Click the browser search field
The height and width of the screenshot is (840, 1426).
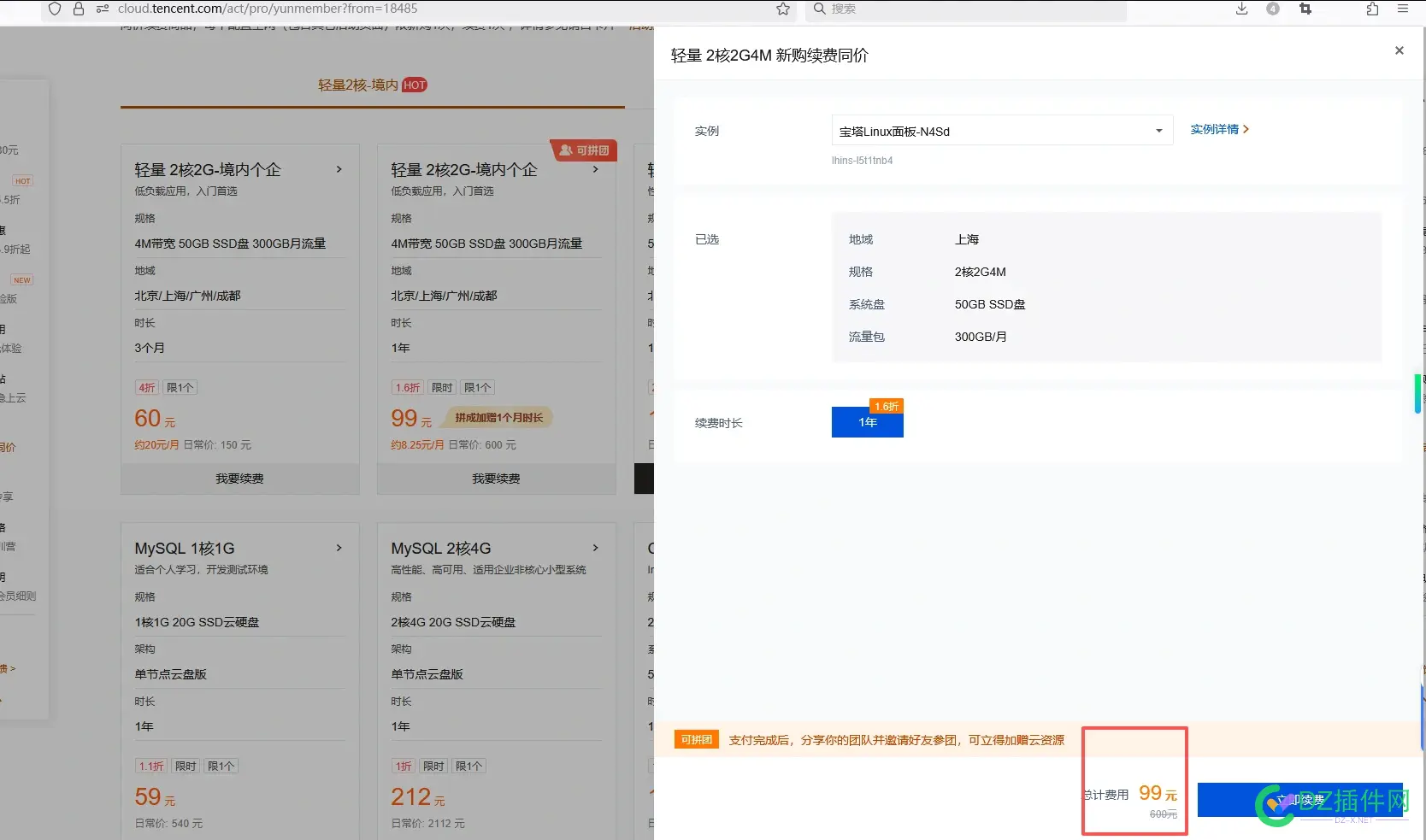click(966, 9)
